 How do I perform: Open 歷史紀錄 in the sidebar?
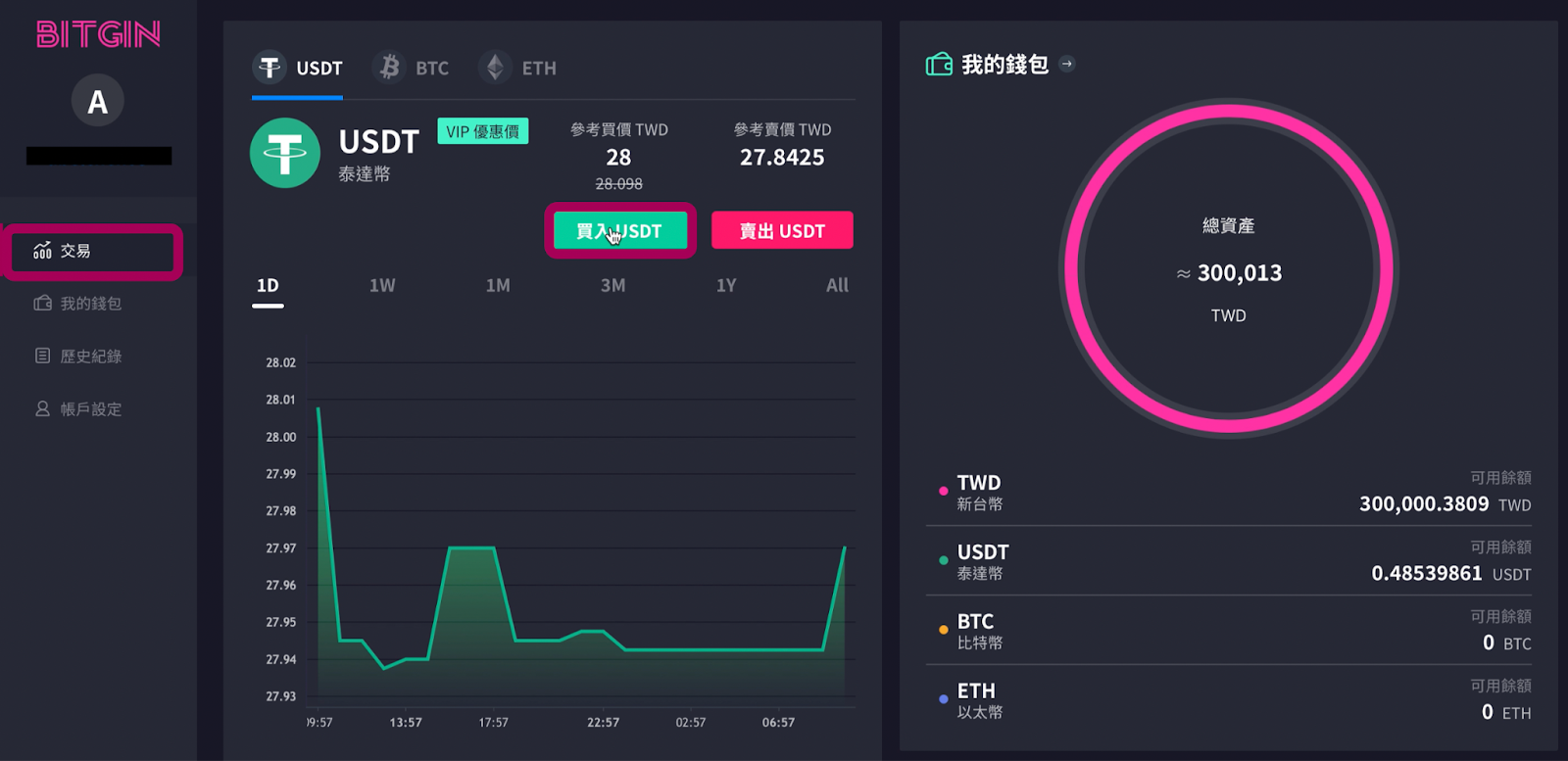[x=91, y=357]
